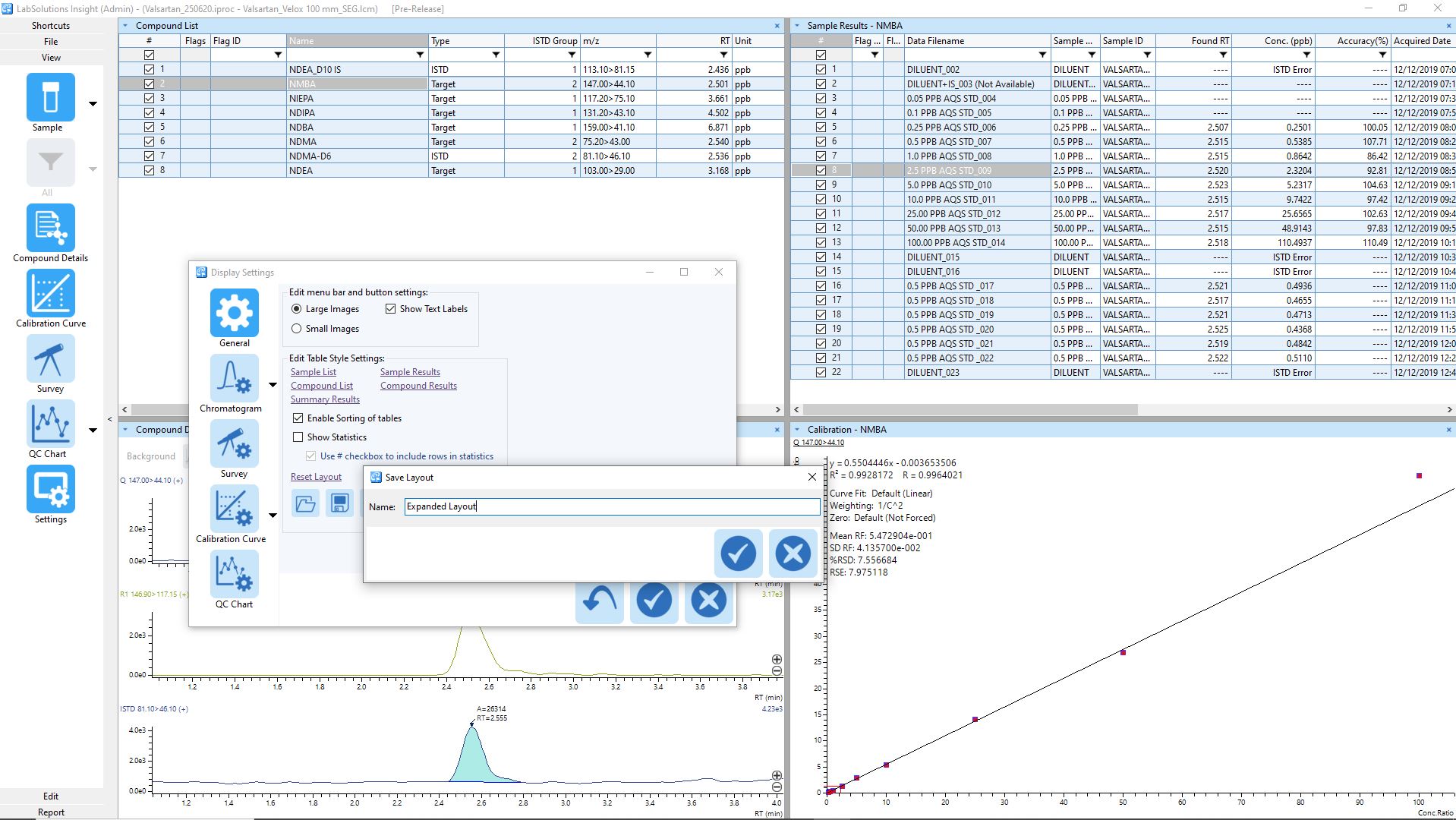Open the View menu
Screen dimensions: 1456x820
51,58
